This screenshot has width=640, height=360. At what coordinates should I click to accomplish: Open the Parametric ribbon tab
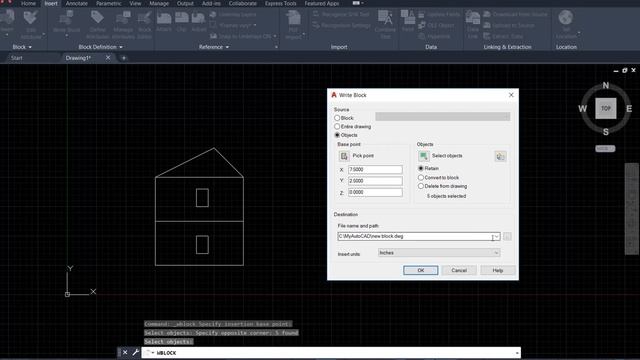click(x=109, y=3)
